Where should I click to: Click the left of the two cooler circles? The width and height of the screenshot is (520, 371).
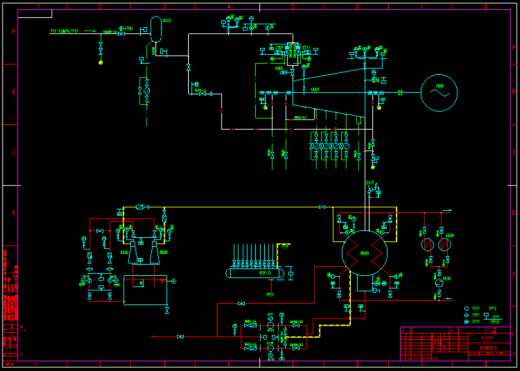tap(427, 245)
